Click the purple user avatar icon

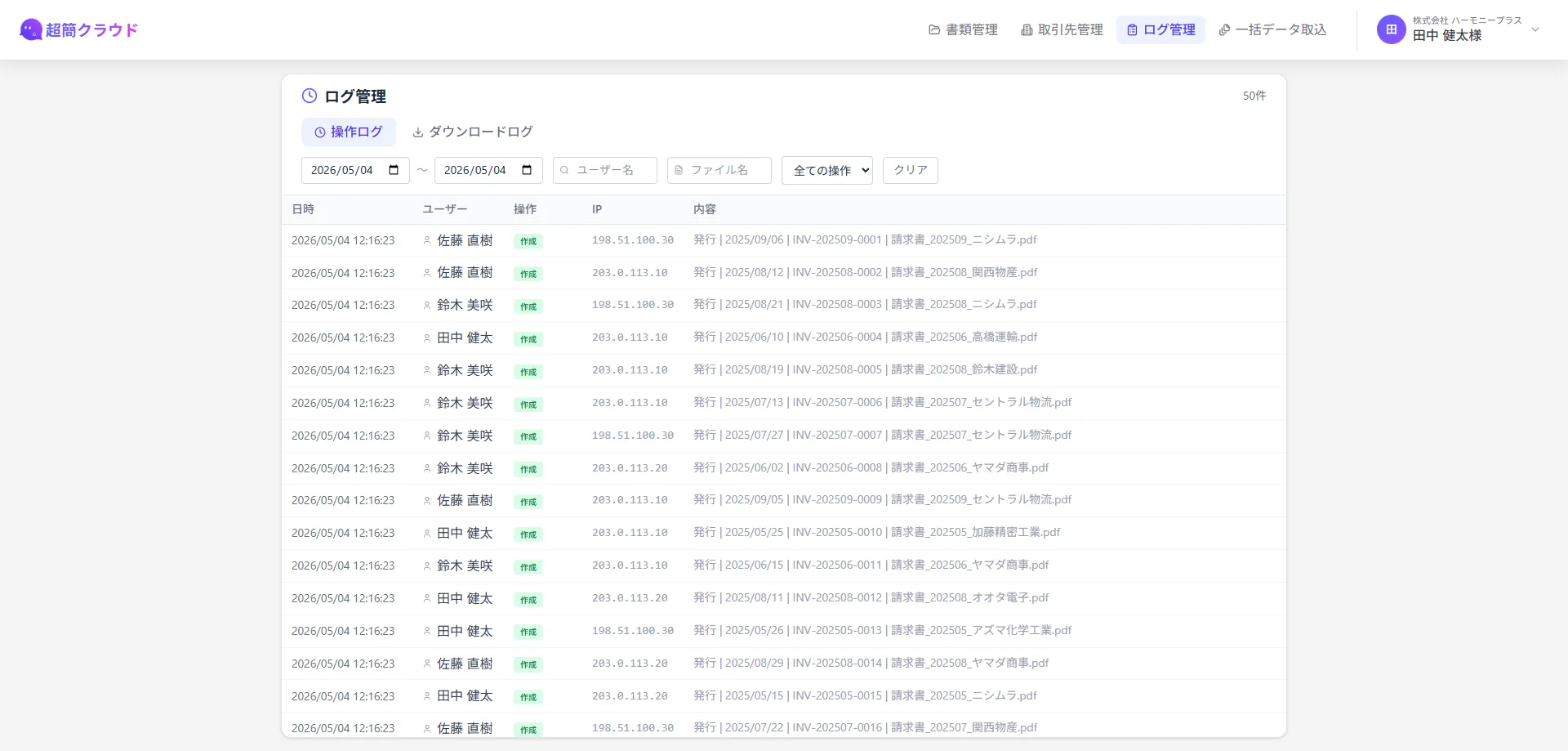1392,30
